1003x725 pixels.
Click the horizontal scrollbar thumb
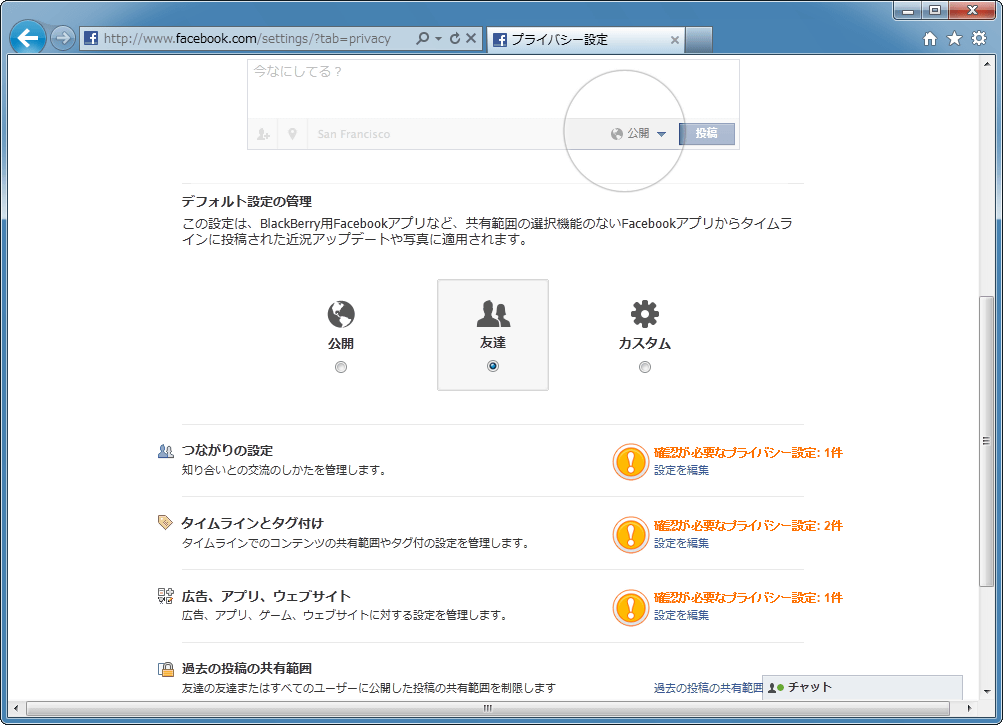[487, 708]
